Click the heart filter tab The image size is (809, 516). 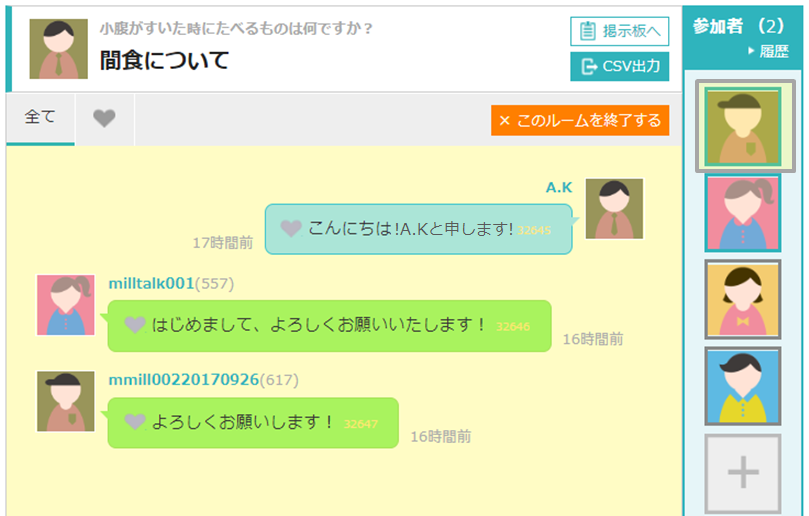coord(104,119)
